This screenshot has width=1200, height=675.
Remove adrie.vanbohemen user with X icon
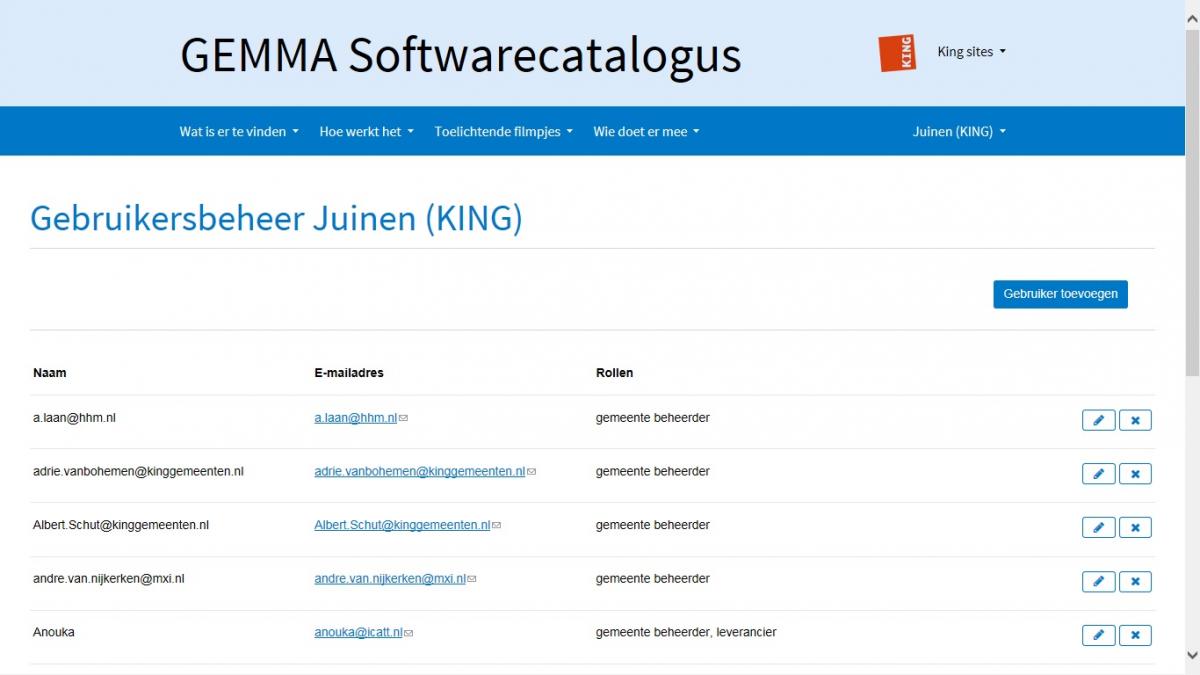point(1135,474)
